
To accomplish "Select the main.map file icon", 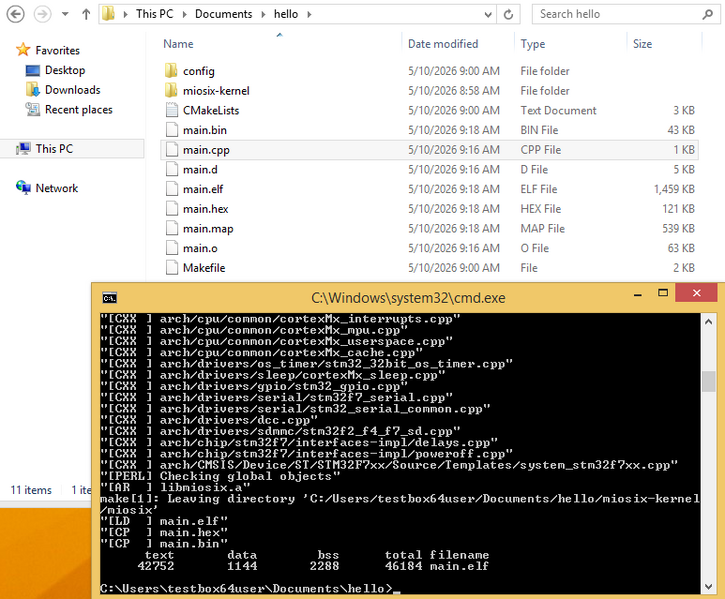I will (x=172, y=228).
